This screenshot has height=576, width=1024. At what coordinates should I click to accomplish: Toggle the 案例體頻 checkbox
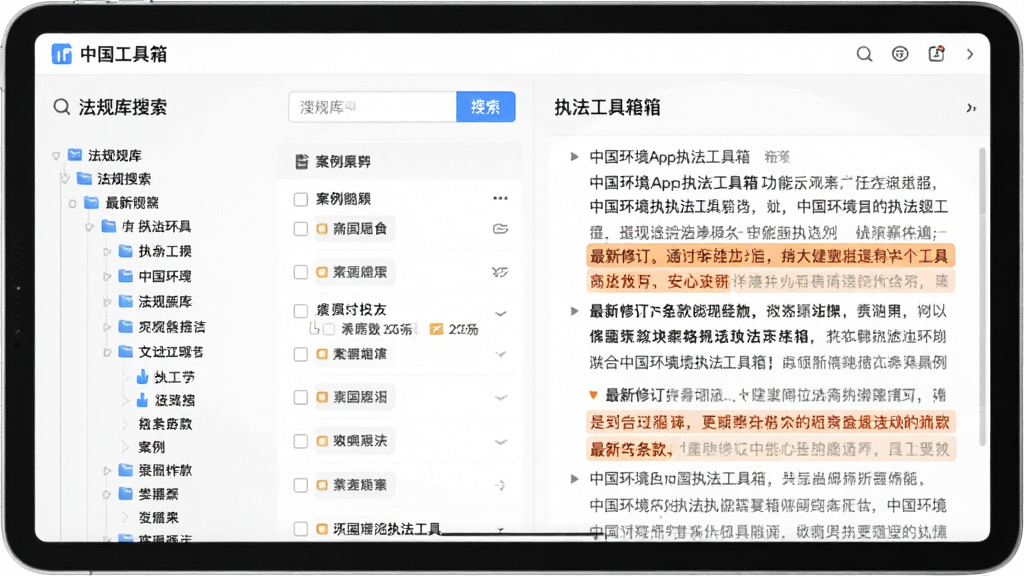300,199
